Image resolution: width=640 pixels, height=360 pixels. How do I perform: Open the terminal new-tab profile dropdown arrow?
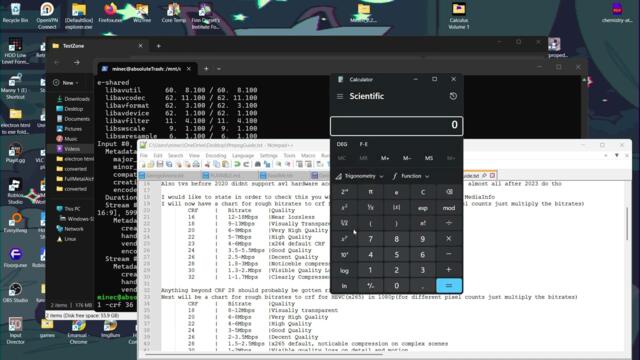click(219, 69)
